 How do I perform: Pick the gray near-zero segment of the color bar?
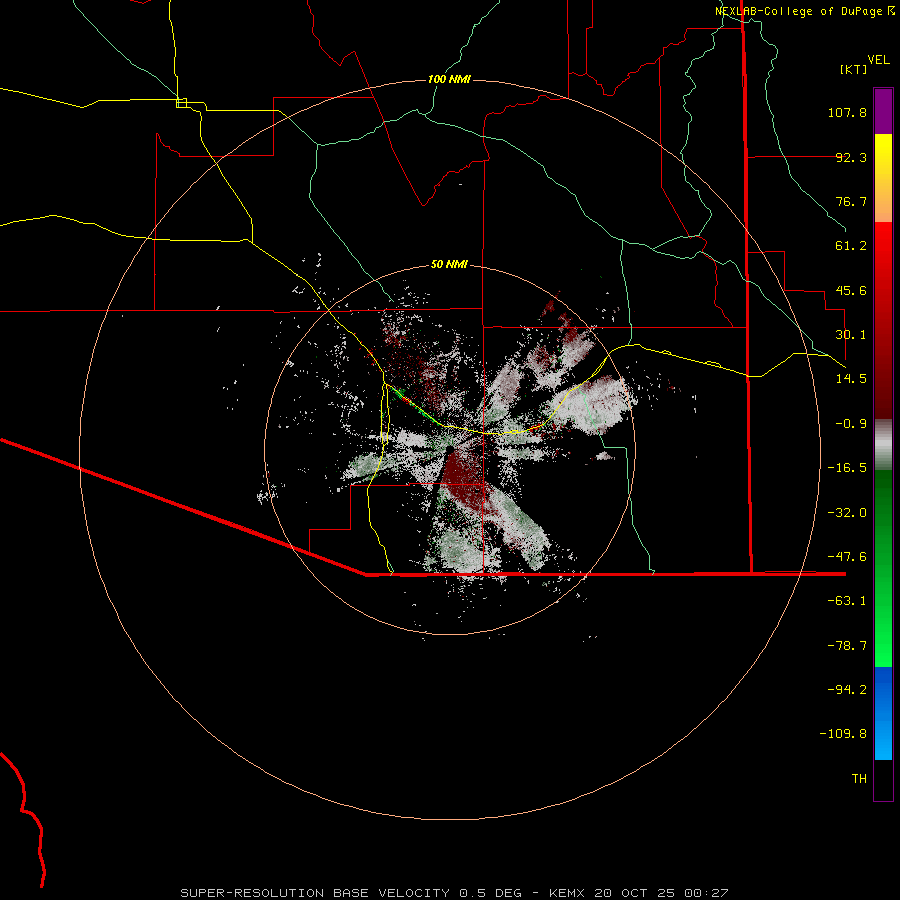pos(883,444)
